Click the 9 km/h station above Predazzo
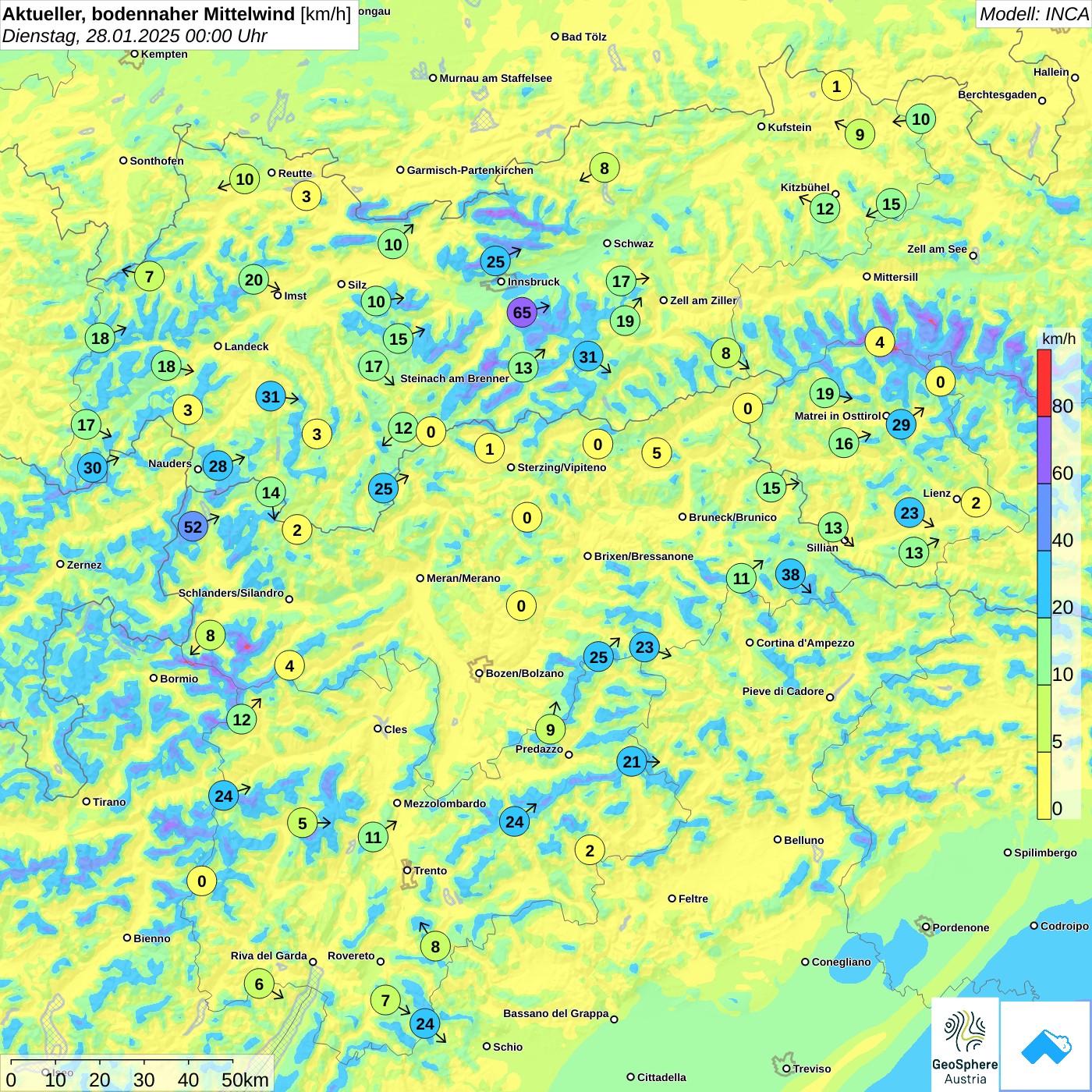 550,729
